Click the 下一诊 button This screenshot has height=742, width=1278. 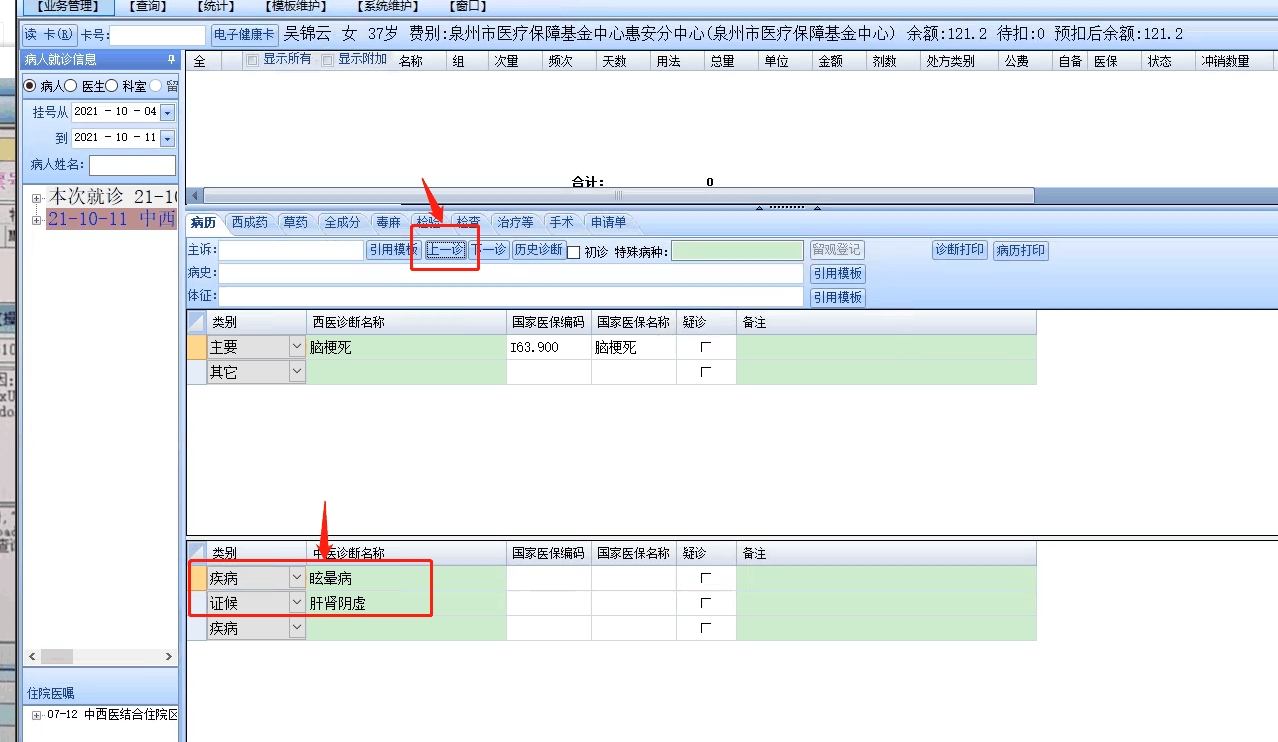tap(489, 250)
